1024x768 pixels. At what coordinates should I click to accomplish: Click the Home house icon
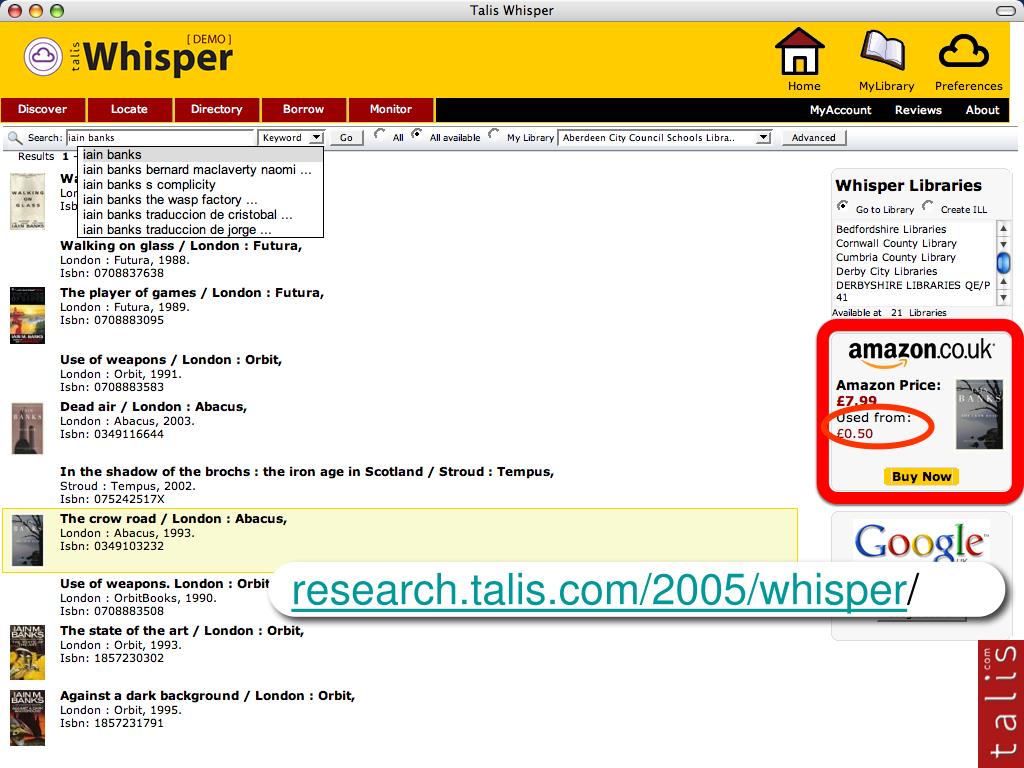(799, 51)
